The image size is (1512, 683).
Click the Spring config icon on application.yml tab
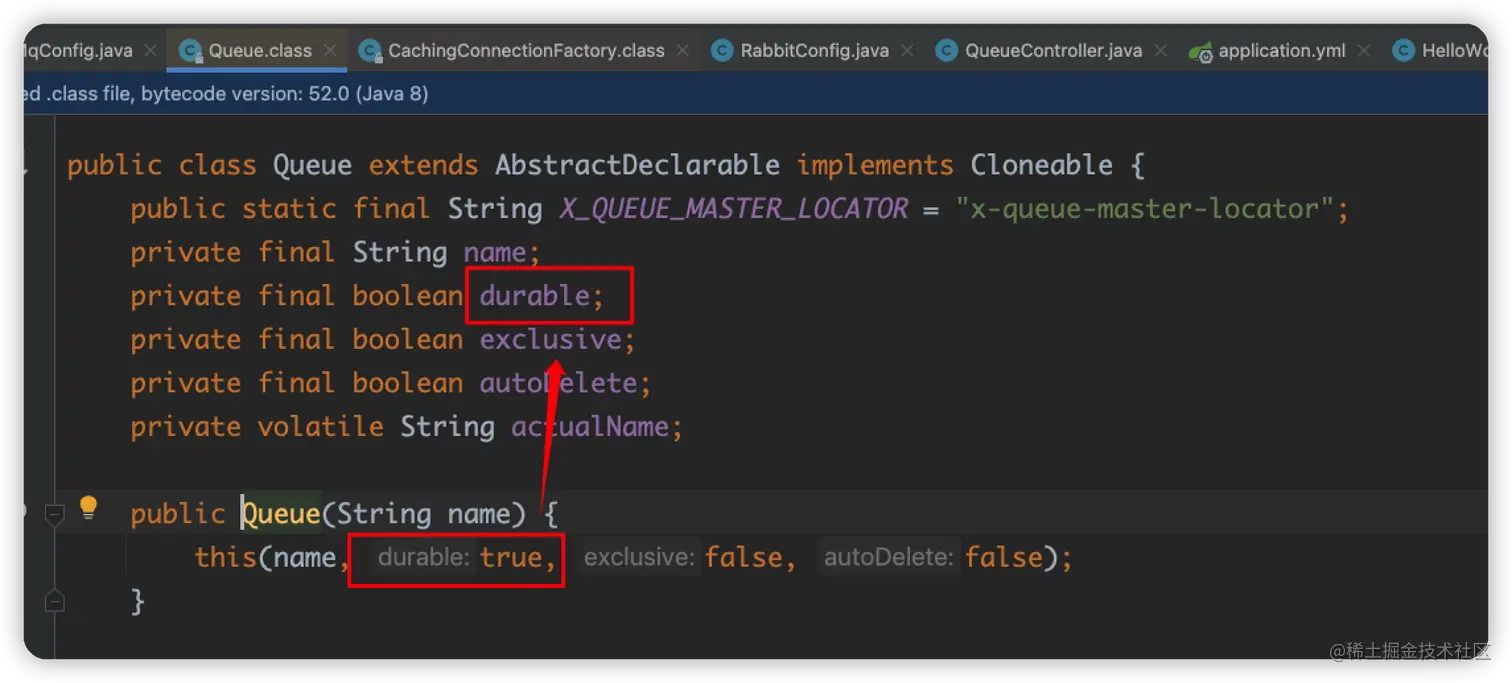point(1200,52)
